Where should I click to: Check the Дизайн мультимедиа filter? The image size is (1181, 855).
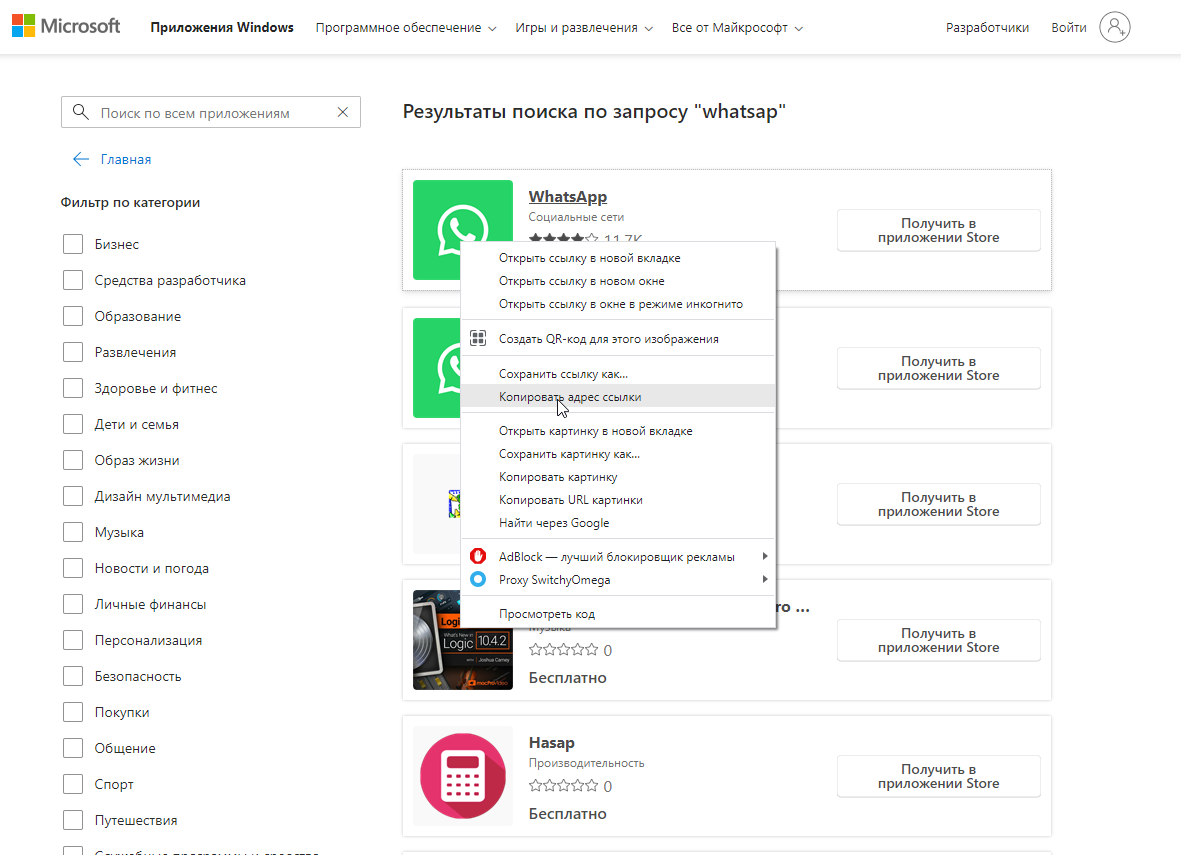pos(73,496)
